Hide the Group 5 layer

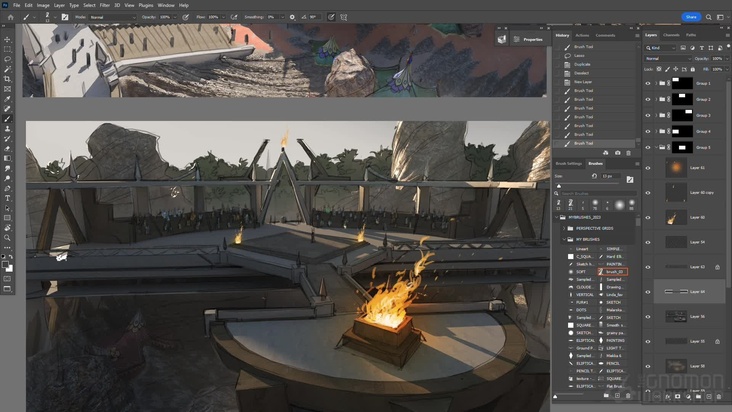point(648,147)
